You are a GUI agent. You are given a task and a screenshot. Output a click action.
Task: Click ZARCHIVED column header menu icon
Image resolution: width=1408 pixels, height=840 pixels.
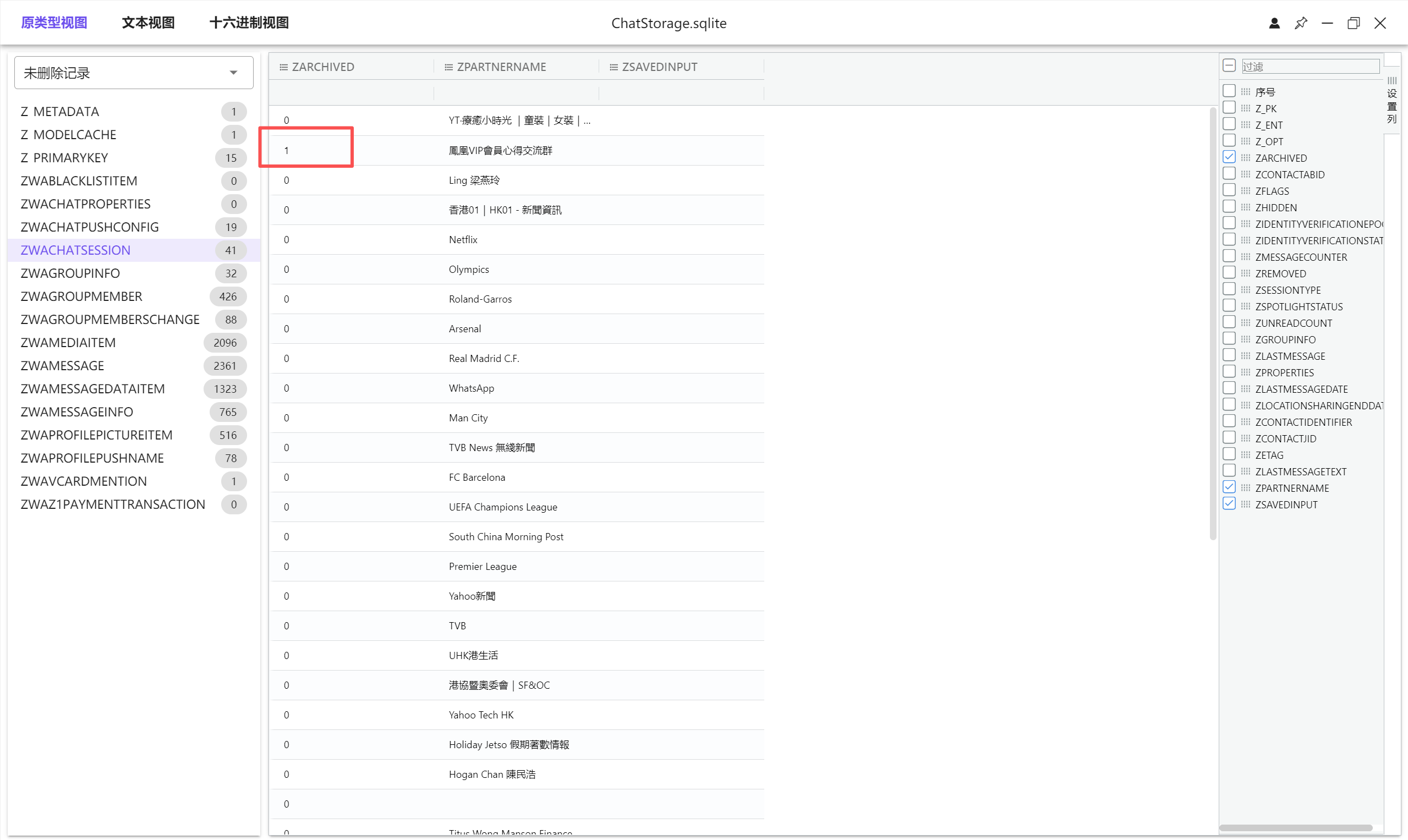[283, 67]
